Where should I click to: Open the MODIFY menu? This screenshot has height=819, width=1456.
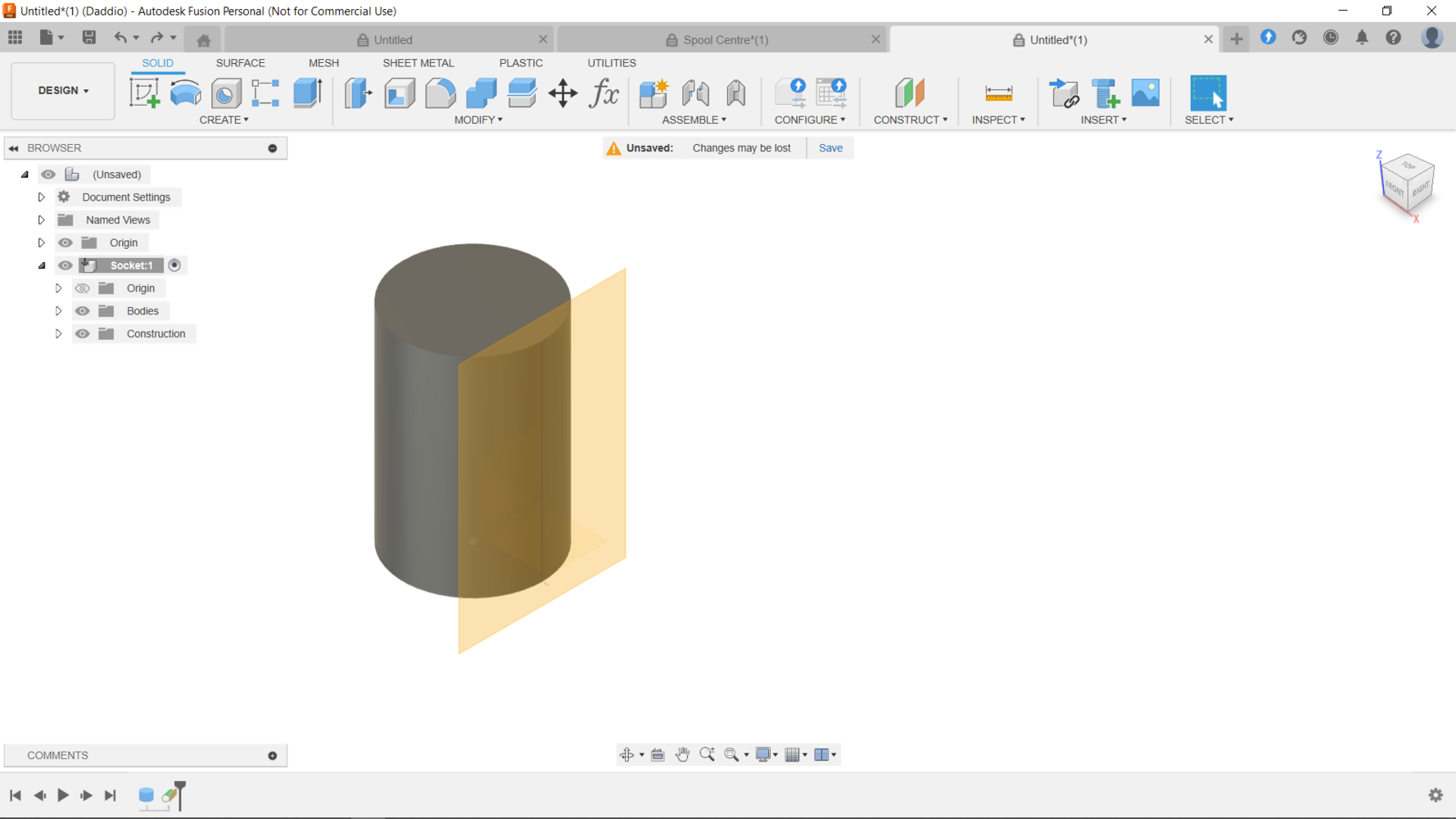point(478,120)
